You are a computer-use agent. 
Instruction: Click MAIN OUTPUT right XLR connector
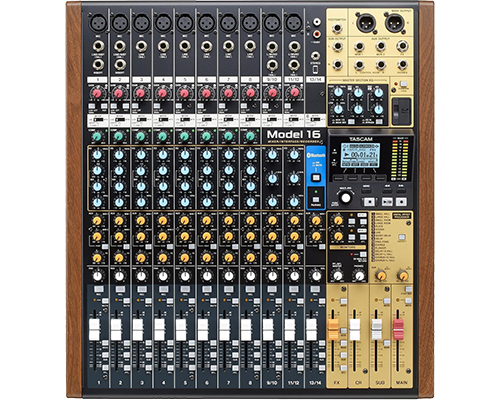[x=395, y=23]
